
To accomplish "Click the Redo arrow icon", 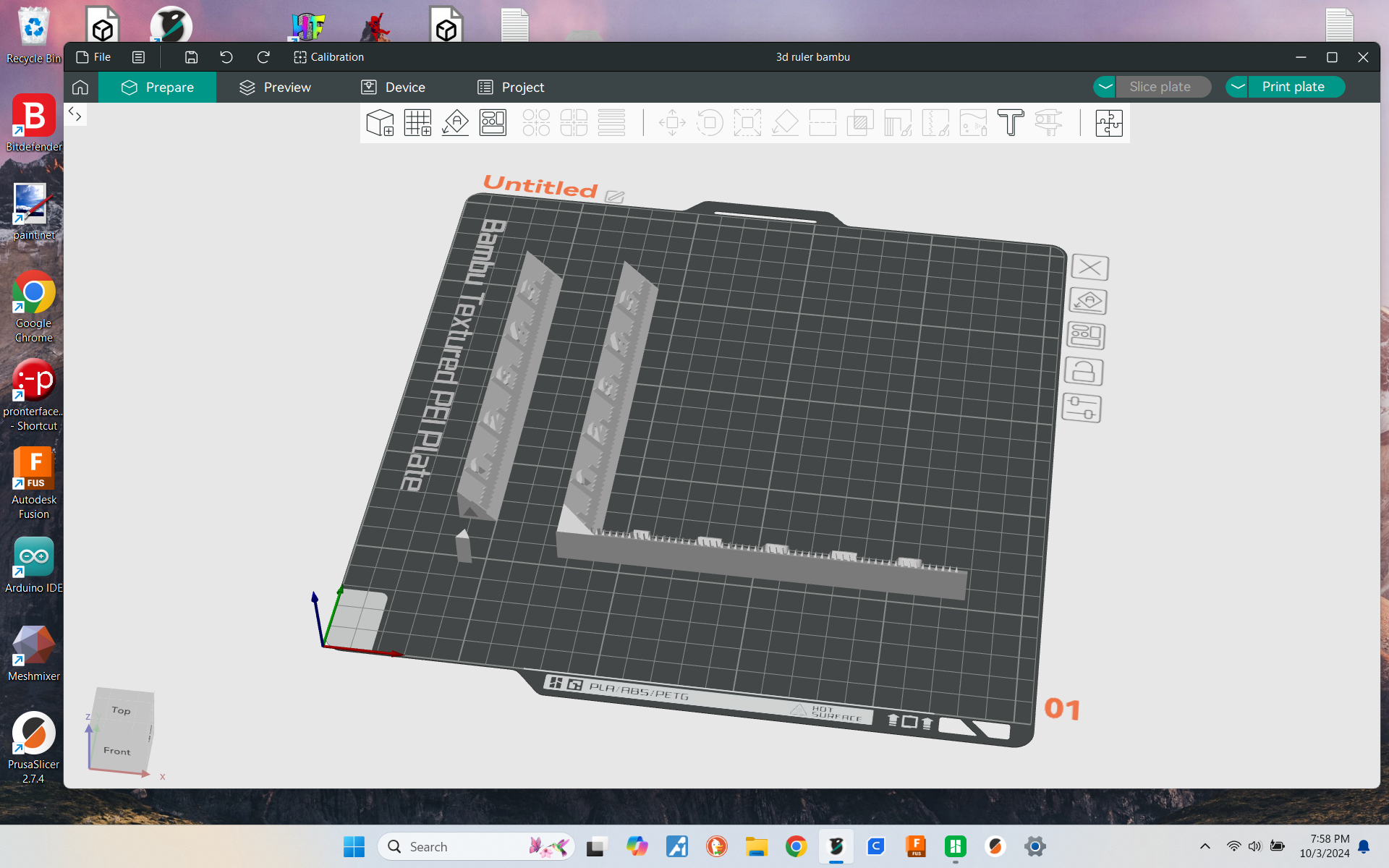I will pos(263,57).
